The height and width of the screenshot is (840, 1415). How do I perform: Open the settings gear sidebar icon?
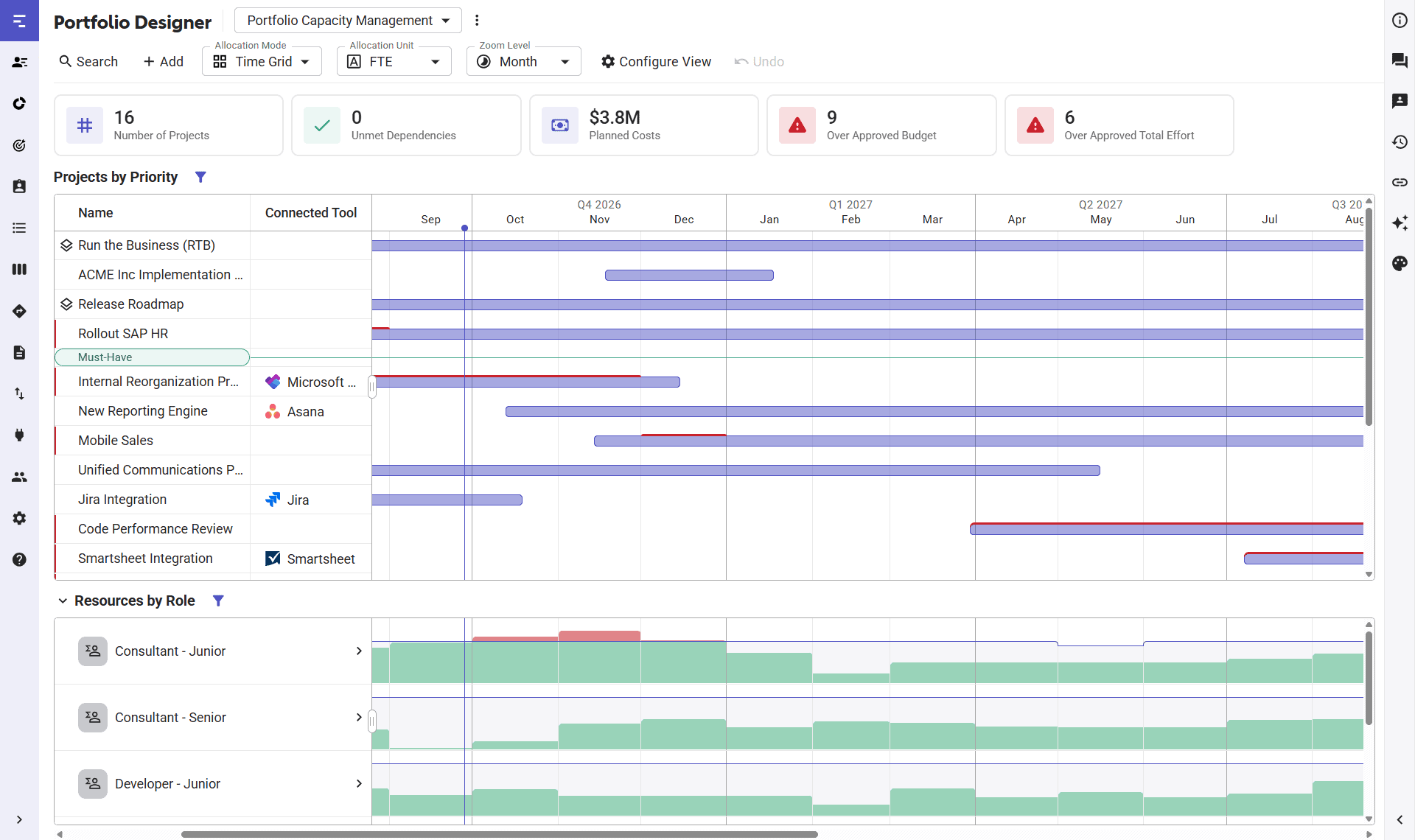coord(19,518)
